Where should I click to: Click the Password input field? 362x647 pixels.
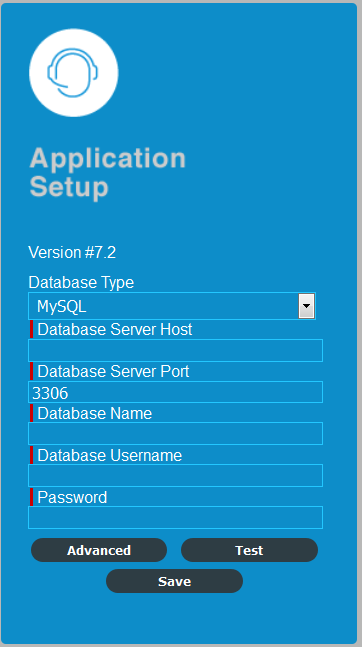[175, 517]
